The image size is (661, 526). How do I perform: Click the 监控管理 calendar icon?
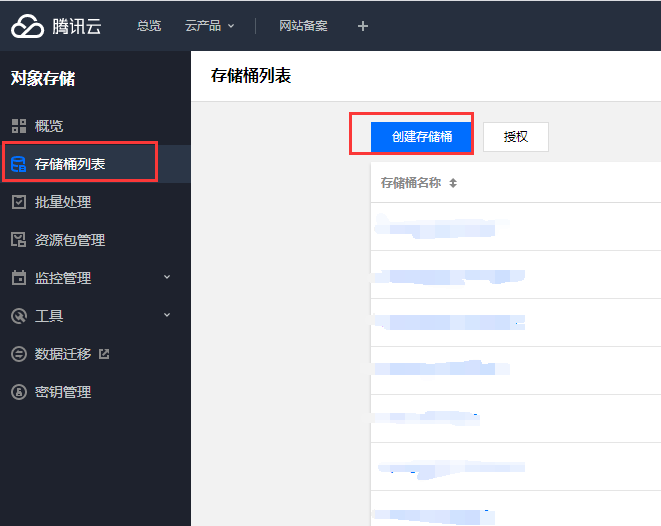point(19,278)
